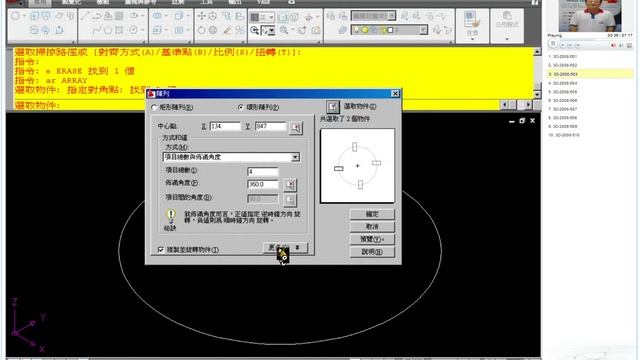The image size is (640, 360).
Task: Click the Zoom magnifier icon in view panel
Action: (254, 30)
